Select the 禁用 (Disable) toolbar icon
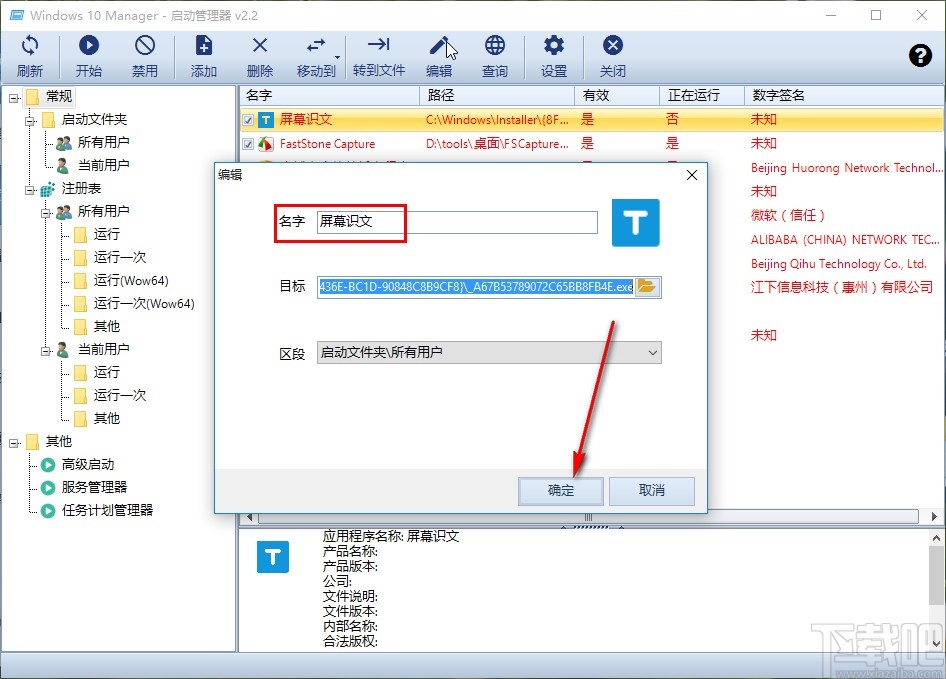Screen dimensions: 946x679 (x=144, y=55)
